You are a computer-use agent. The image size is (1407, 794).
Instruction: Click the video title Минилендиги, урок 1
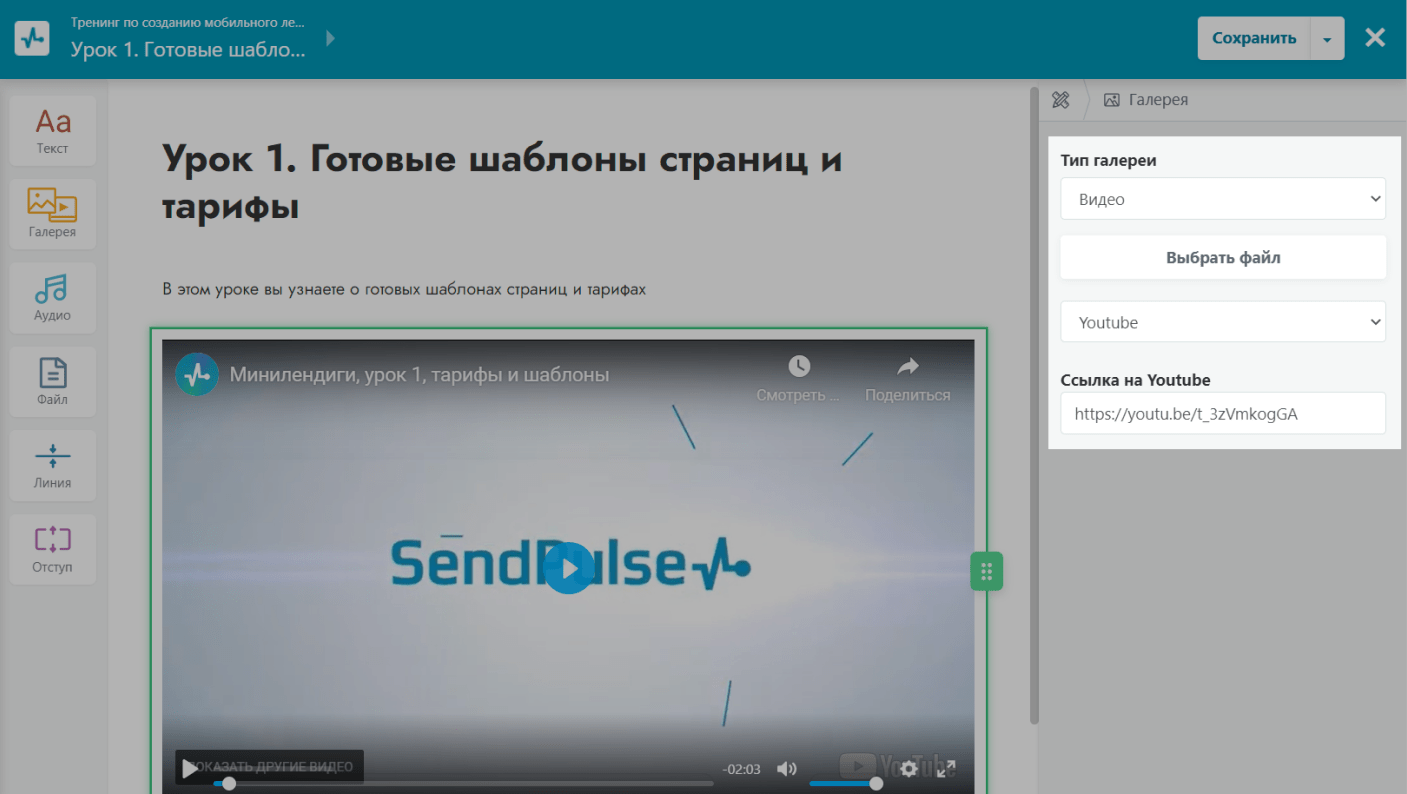pyautogui.click(x=419, y=375)
